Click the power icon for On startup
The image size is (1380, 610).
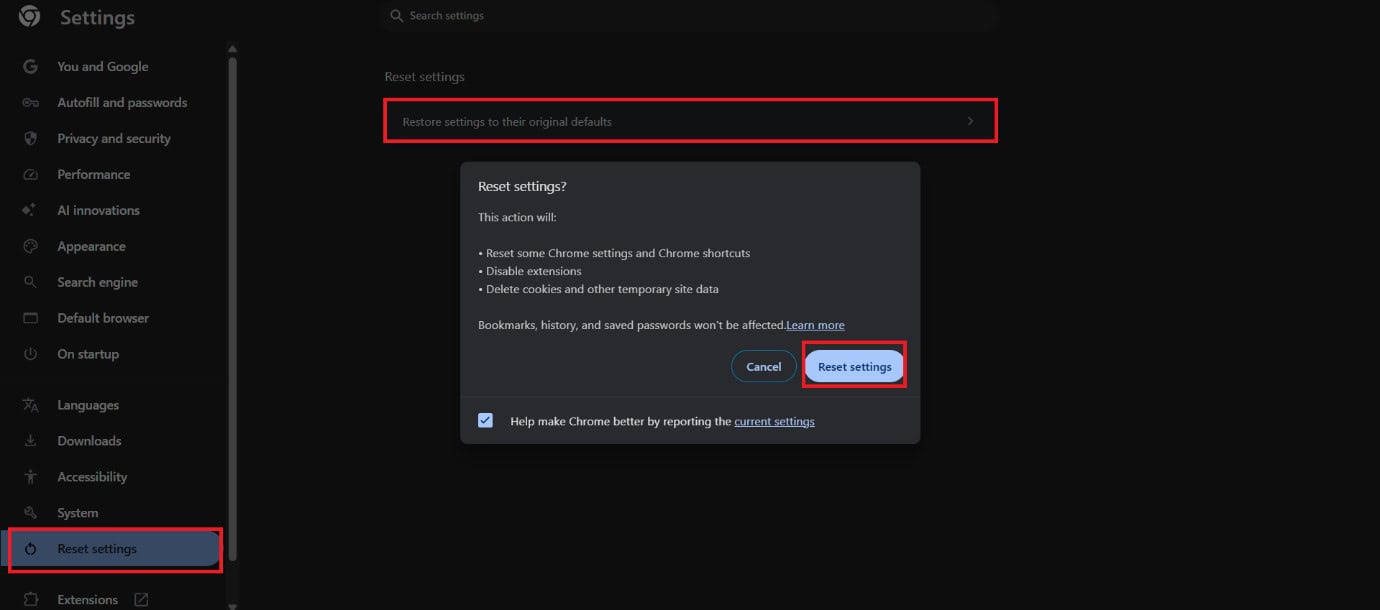pos(30,355)
